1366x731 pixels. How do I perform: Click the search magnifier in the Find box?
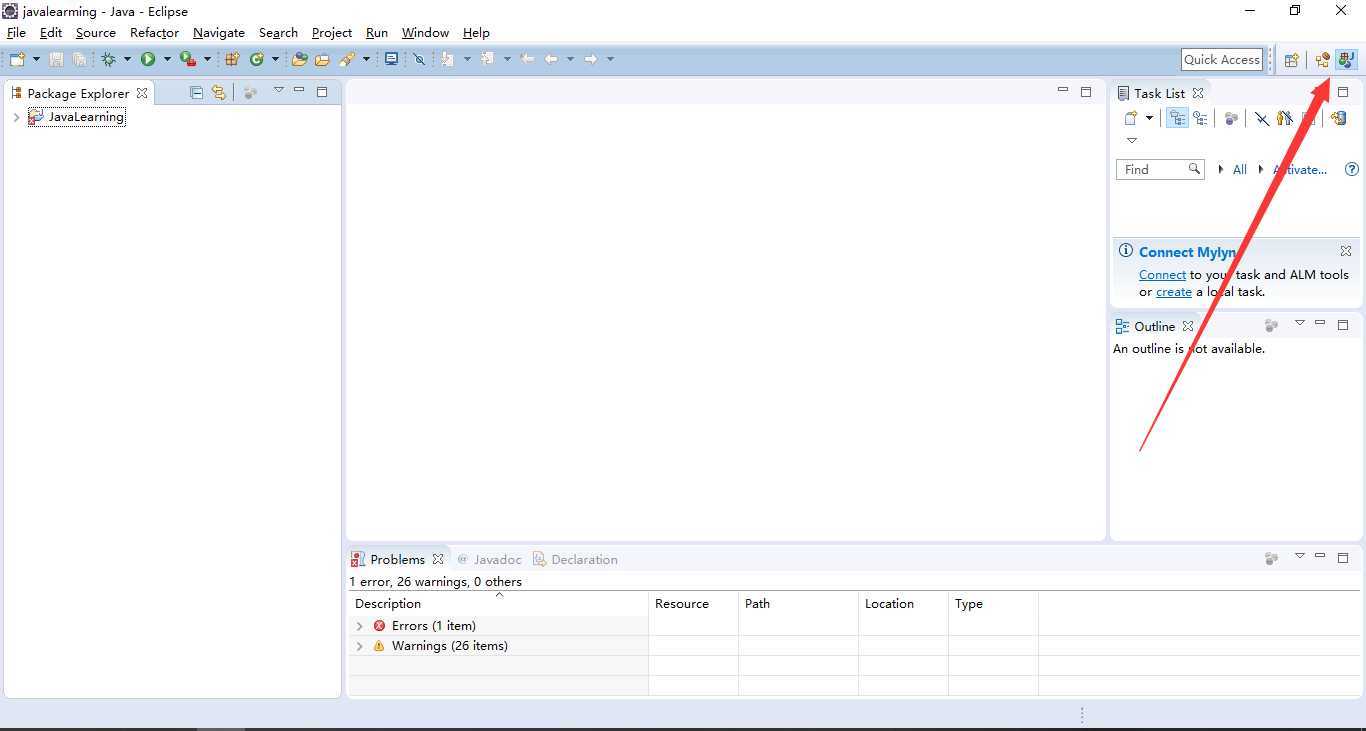click(1194, 169)
